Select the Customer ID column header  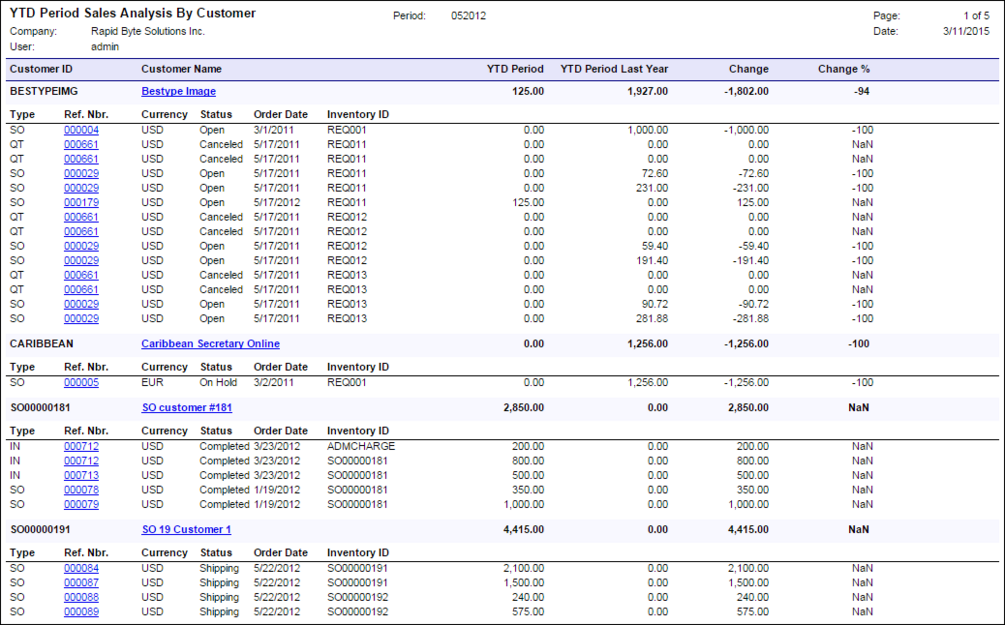click(x=41, y=69)
